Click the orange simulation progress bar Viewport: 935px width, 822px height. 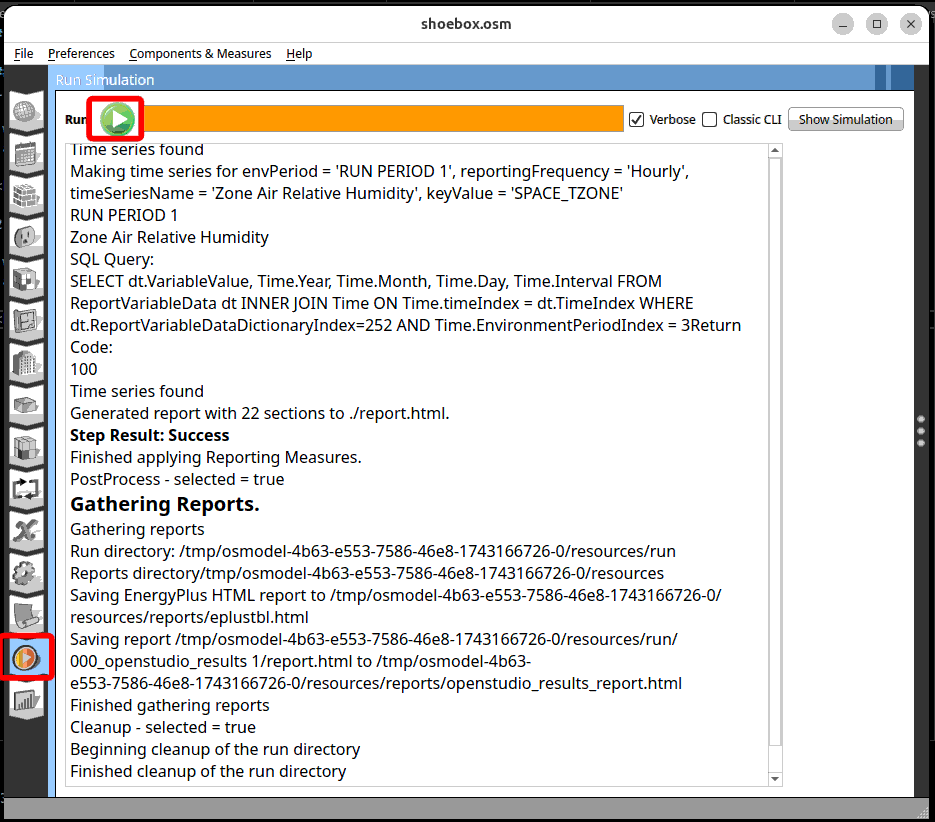click(x=380, y=119)
